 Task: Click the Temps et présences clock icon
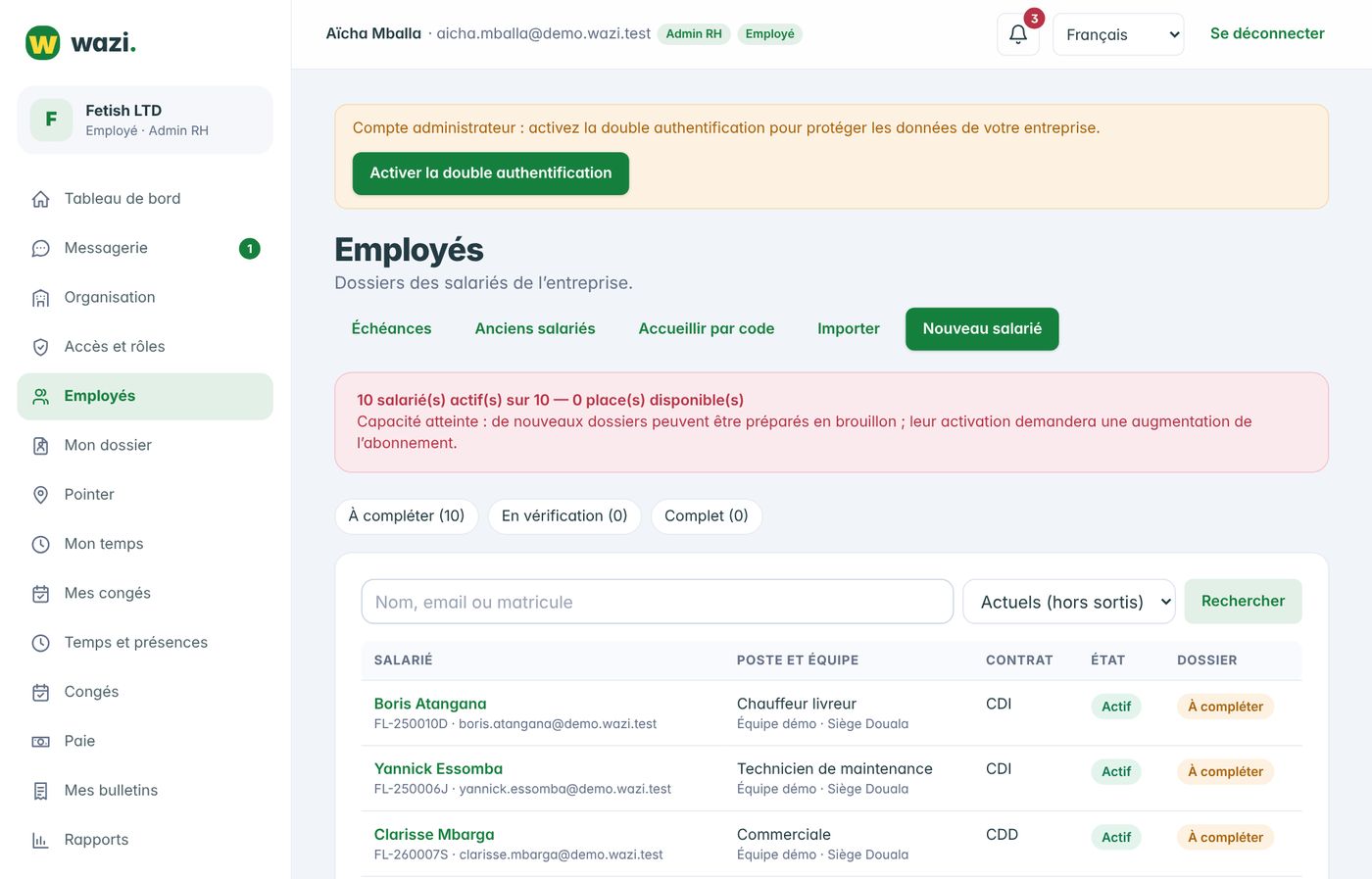[40, 643]
